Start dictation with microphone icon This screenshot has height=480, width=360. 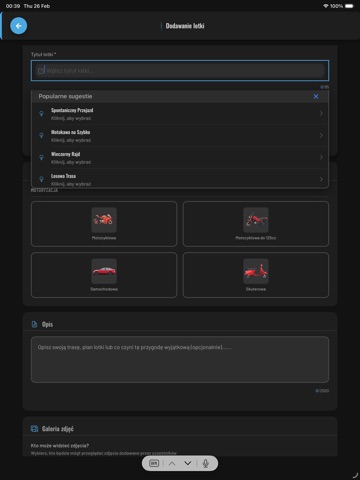206,463
